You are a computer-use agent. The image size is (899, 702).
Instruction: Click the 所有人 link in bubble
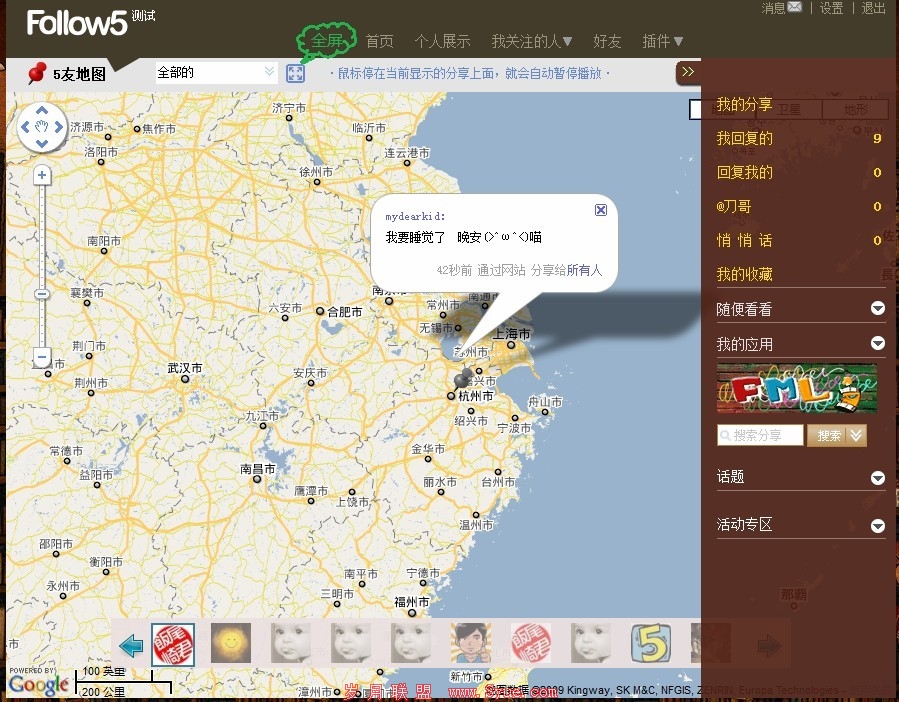584,270
